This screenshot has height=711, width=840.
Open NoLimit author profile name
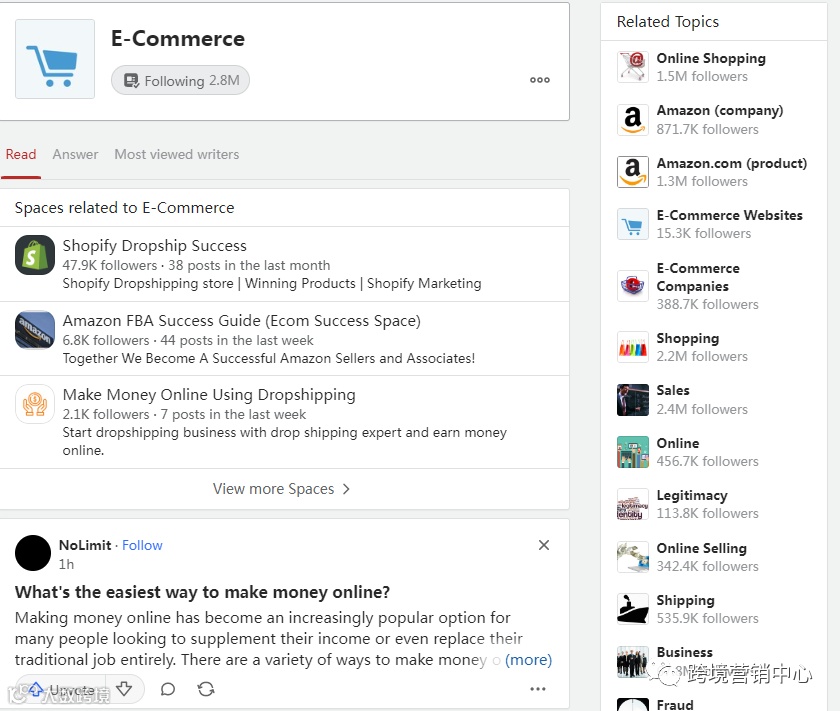coord(85,545)
